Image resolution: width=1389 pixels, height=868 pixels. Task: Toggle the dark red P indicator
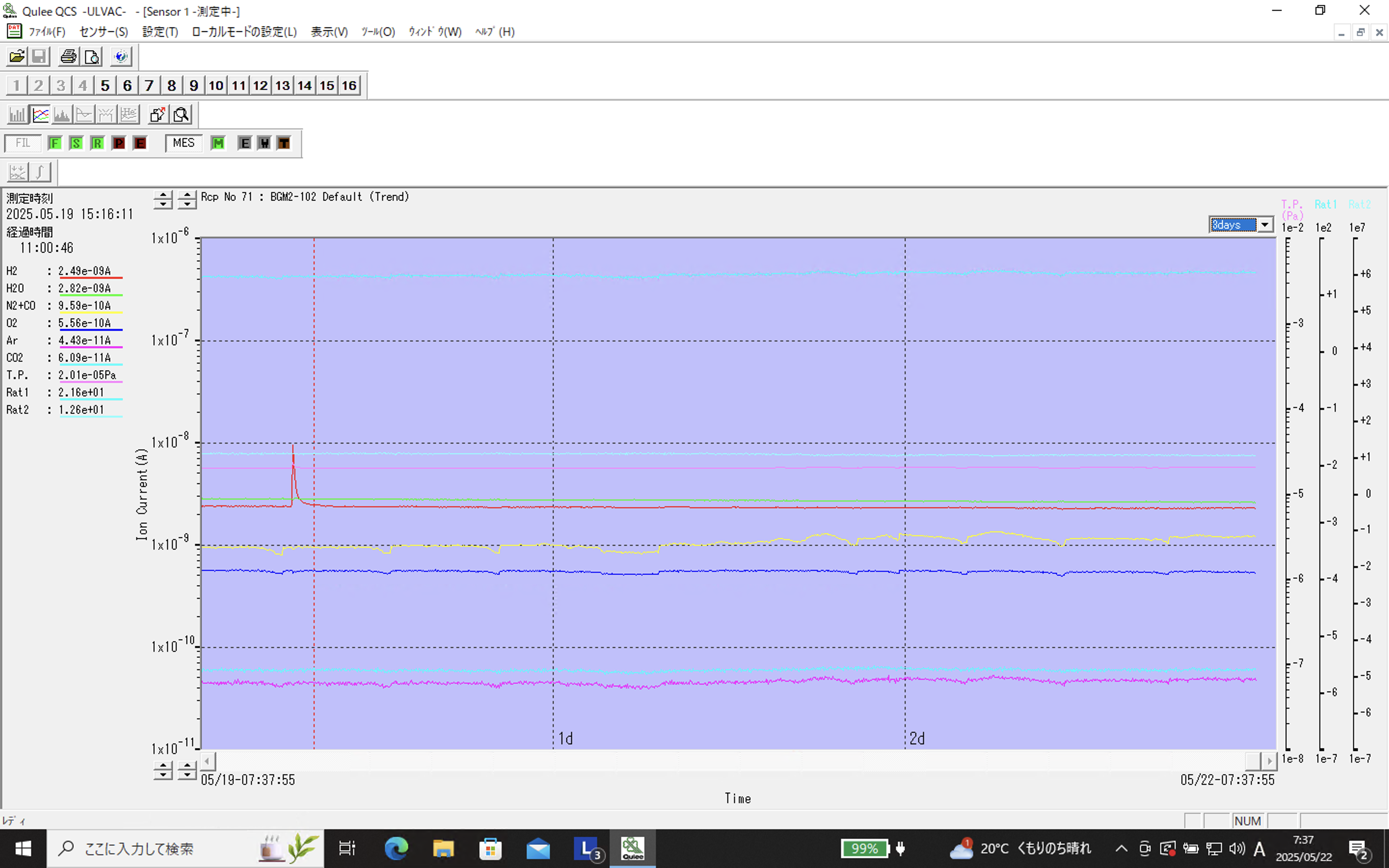(x=119, y=143)
